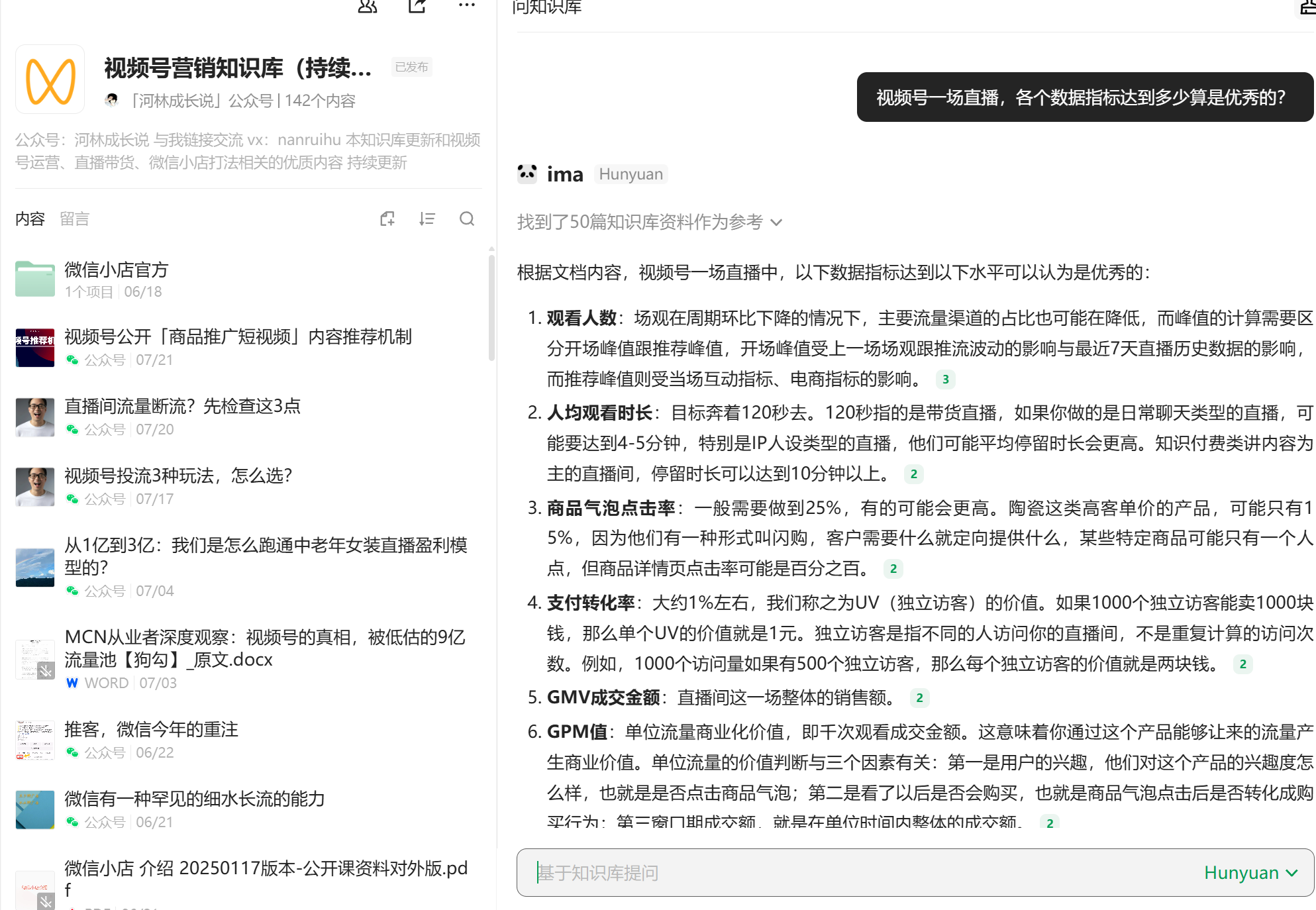1316x910 pixels.
Task: Open the three-dot more options menu
Action: pyautogui.click(x=467, y=5)
